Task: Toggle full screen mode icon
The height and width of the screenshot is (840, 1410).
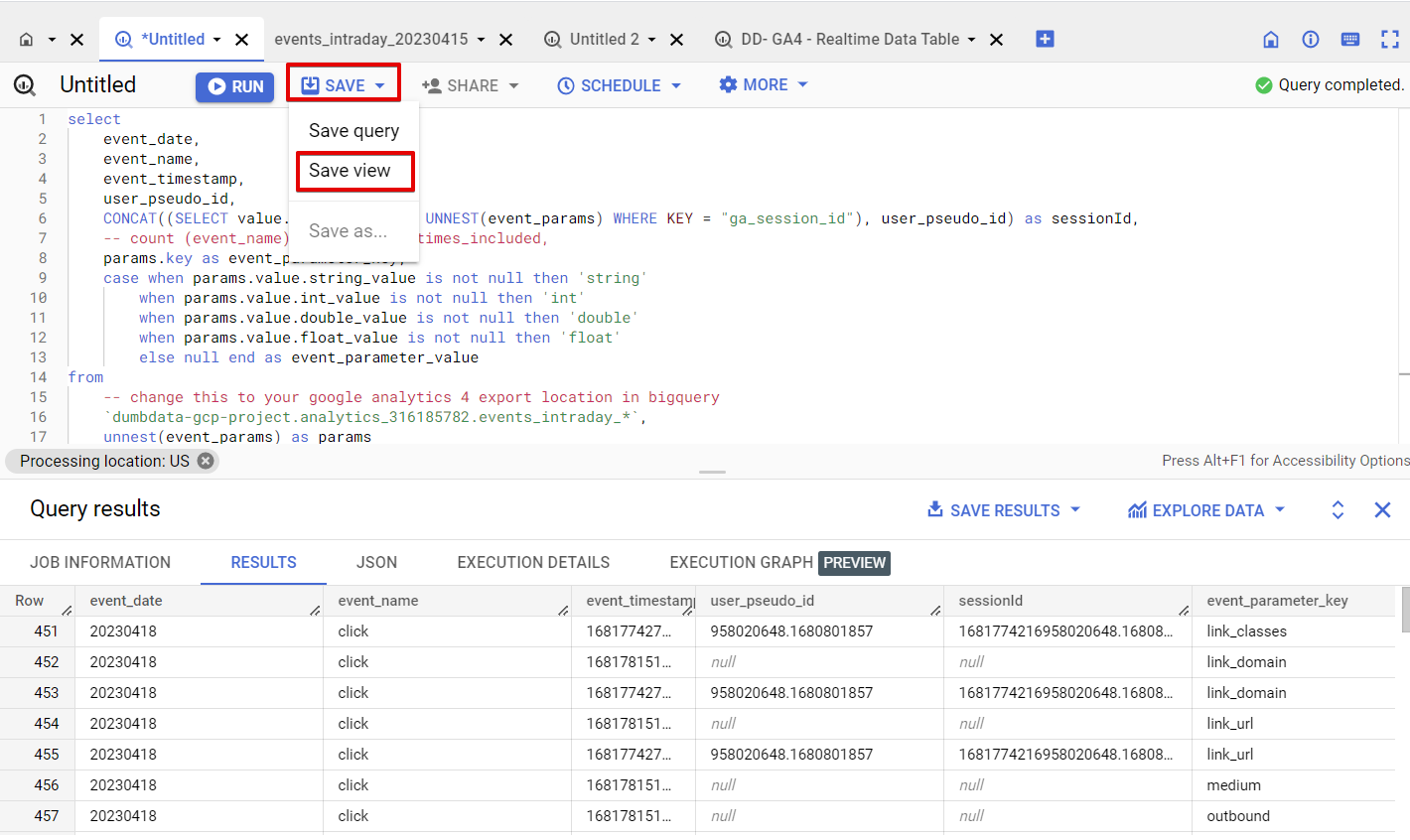Action: click(x=1390, y=40)
